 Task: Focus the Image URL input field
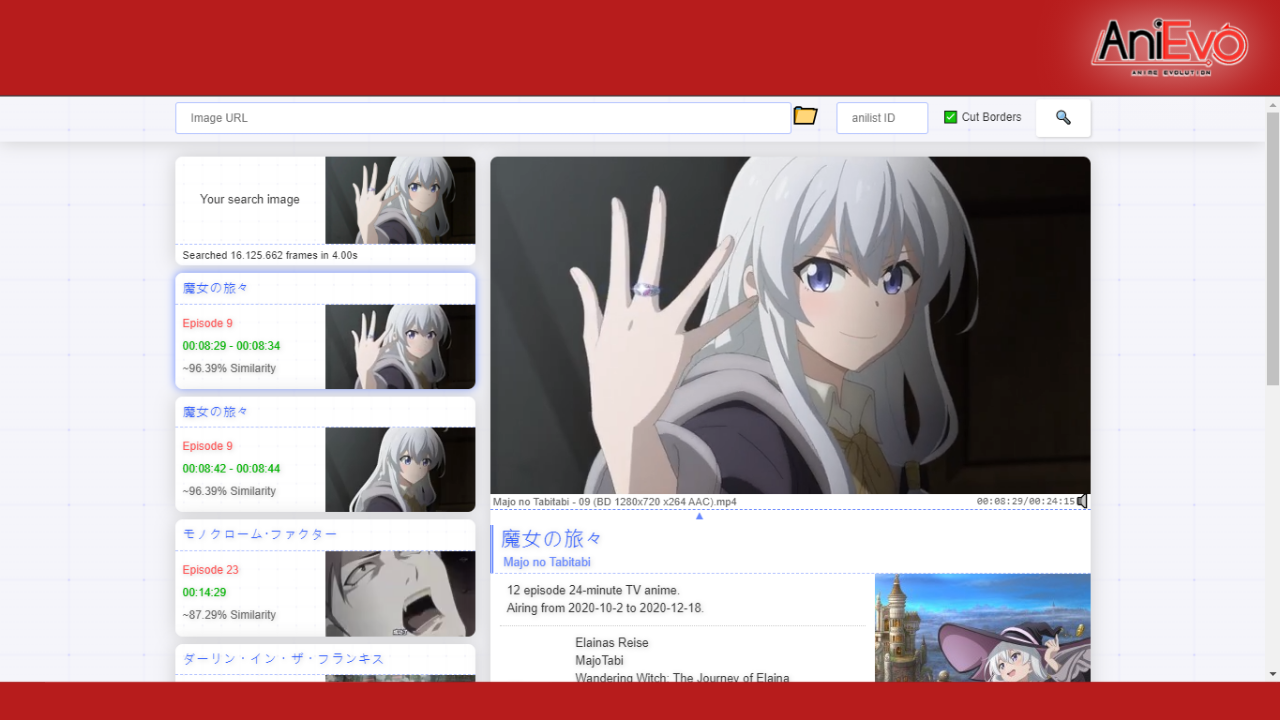[x=483, y=118]
